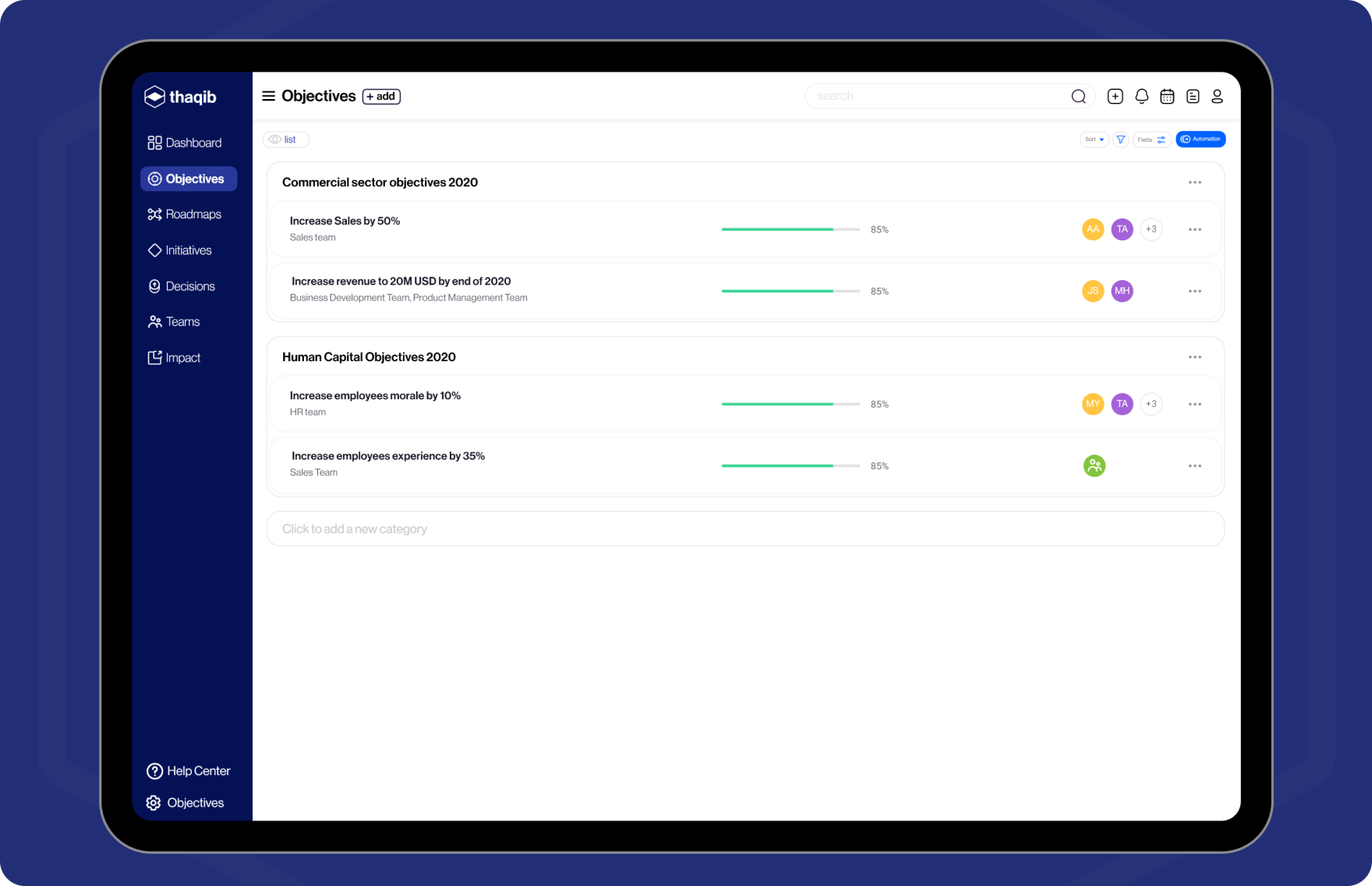Viewport: 1372px width, 886px height.
Task: Open the Impact page
Action: (x=174, y=358)
